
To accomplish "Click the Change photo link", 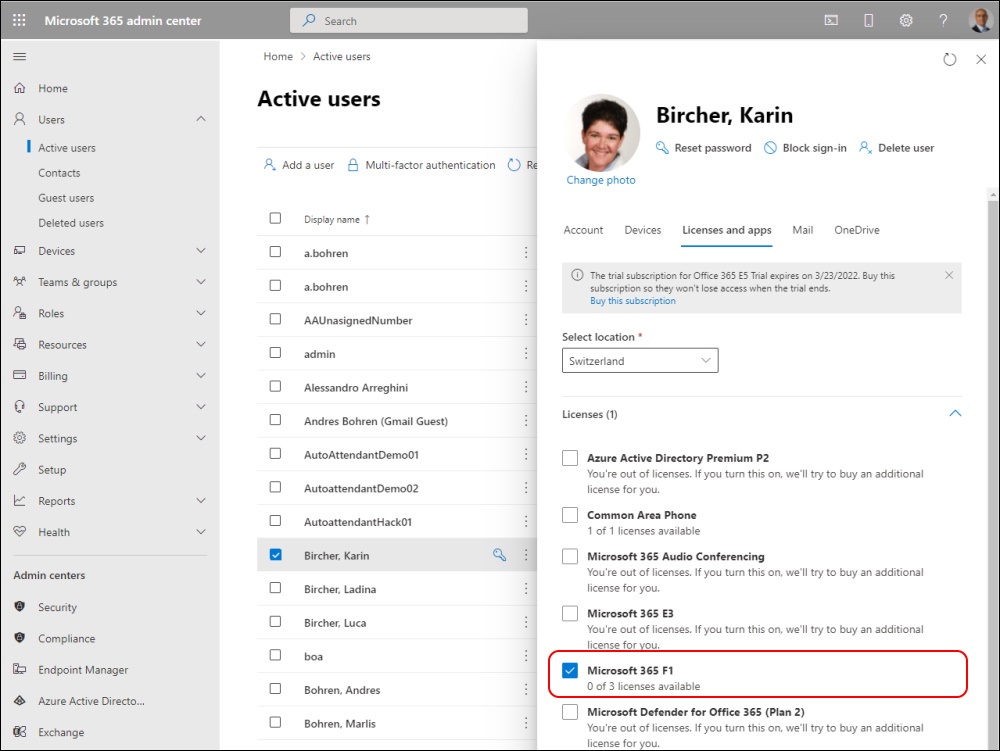I will 601,180.
